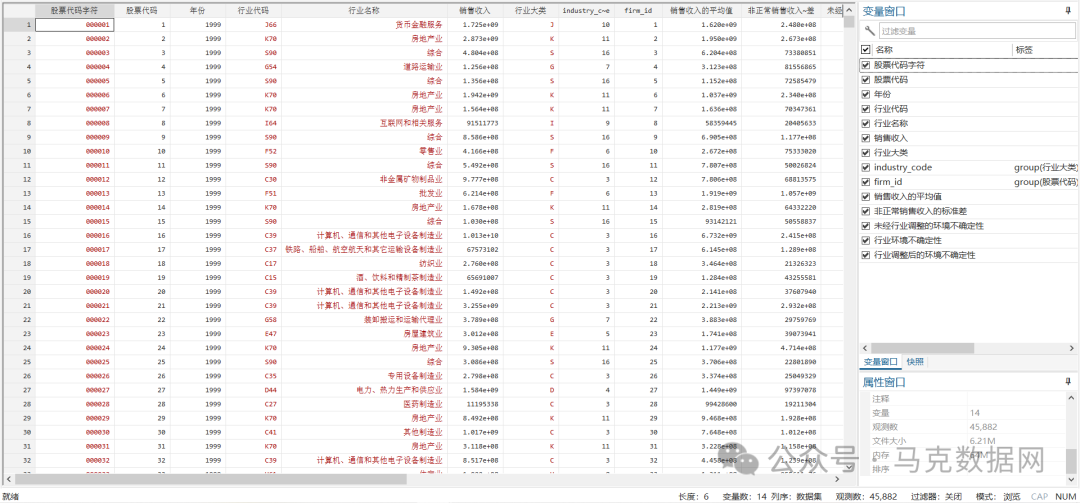Select the 销售收入 column header in data grid
This screenshot has height=503, width=1080.
tap(475, 11)
